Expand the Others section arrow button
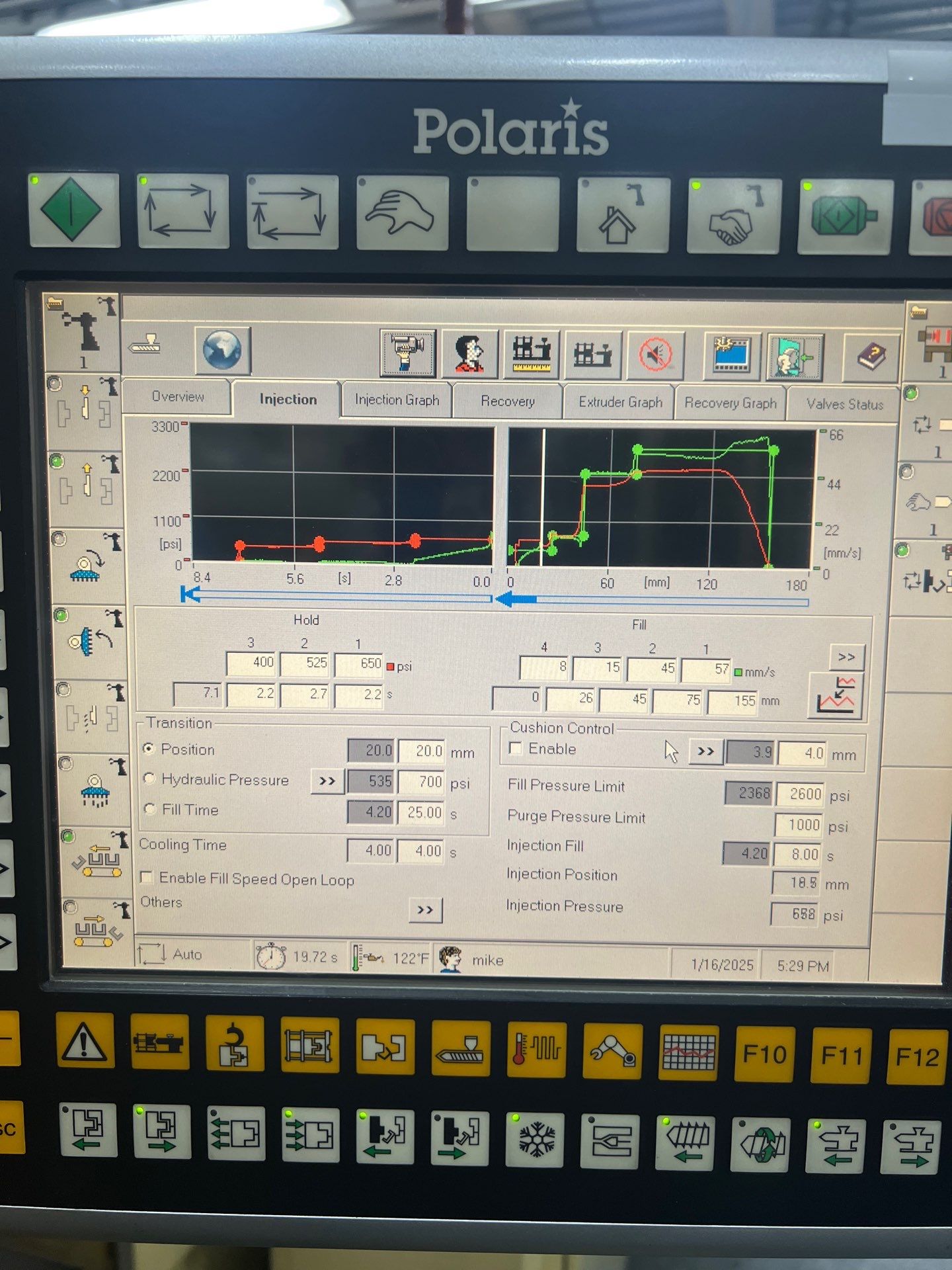The width and height of the screenshot is (952, 1270). click(x=426, y=910)
